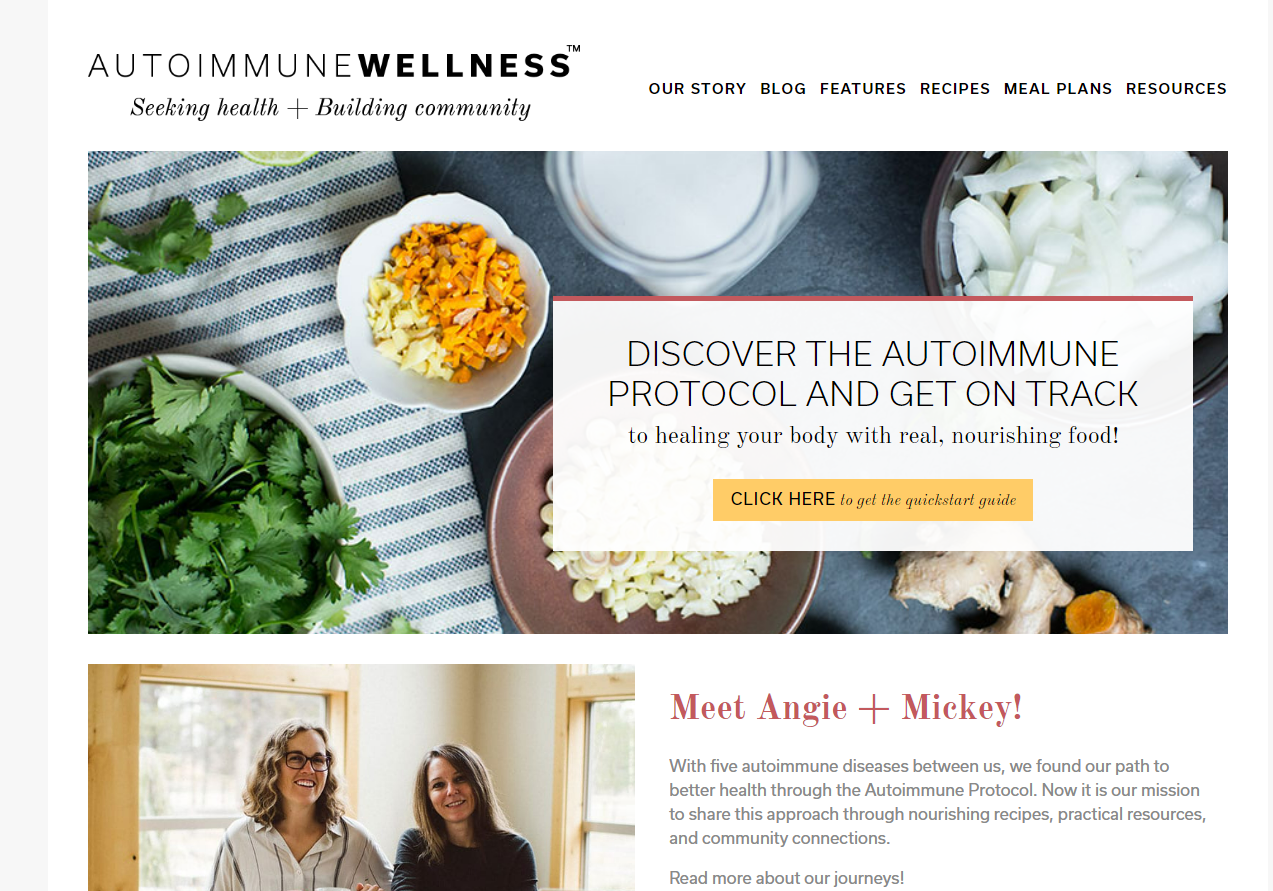Open the Features navigation item
Viewport: 1273px width, 891px height.
click(x=863, y=89)
